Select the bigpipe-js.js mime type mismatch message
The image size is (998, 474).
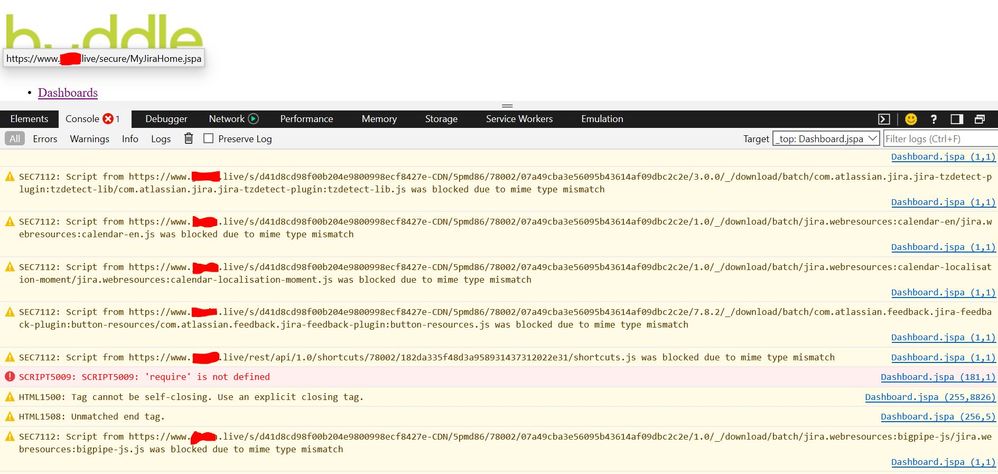coord(505,443)
